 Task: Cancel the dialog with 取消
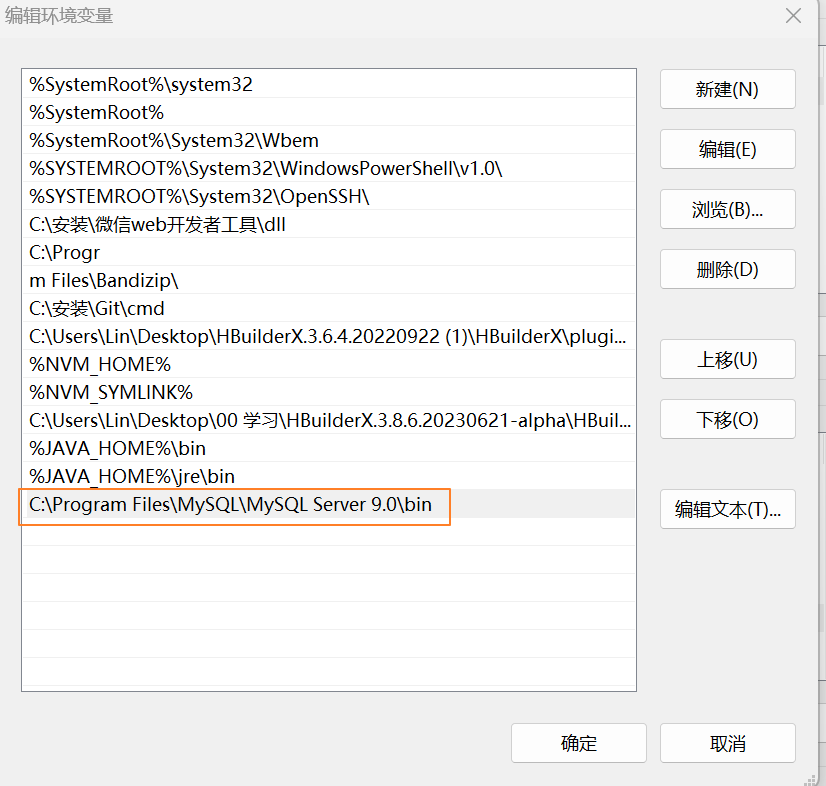(x=727, y=744)
